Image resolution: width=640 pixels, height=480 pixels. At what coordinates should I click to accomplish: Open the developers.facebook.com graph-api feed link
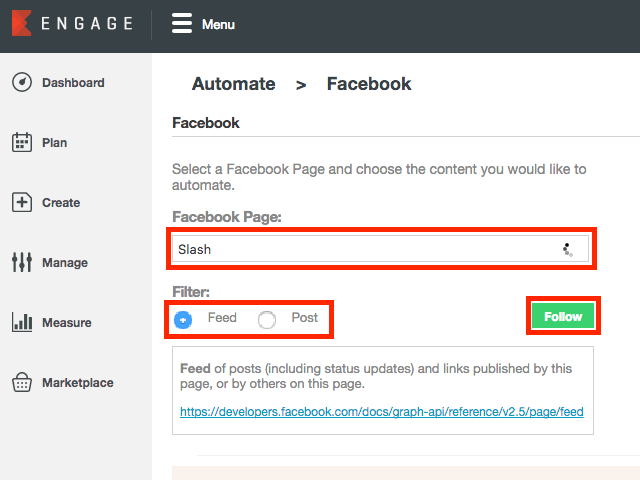(x=382, y=411)
